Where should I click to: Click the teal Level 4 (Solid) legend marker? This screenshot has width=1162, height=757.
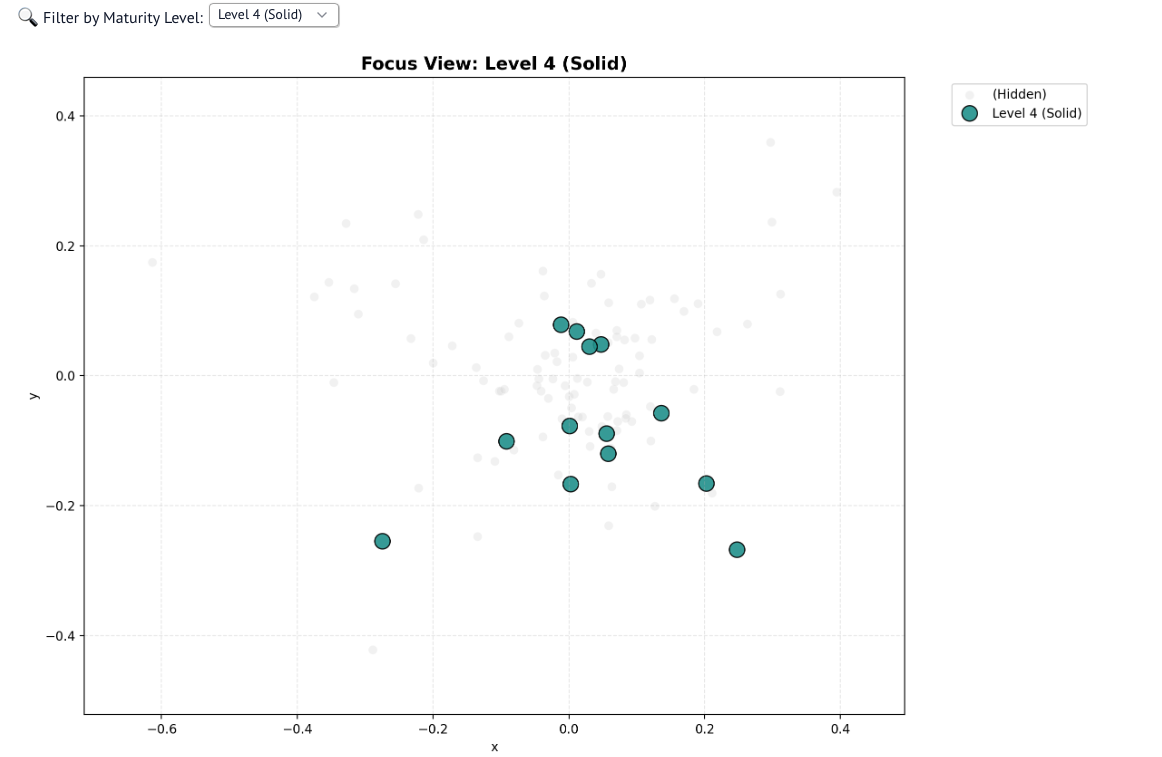pyautogui.click(x=969, y=114)
